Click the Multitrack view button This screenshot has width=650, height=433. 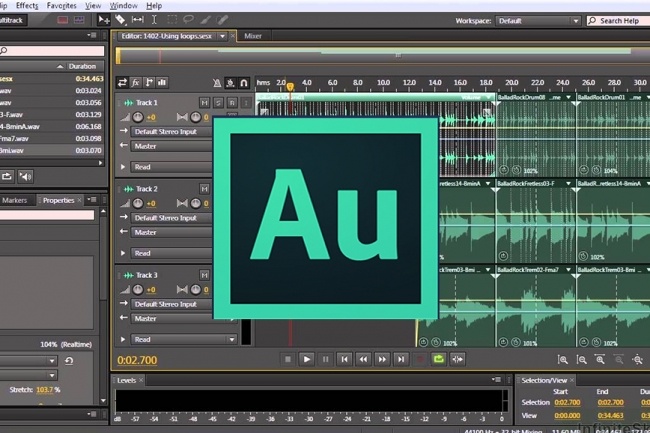point(11,20)
